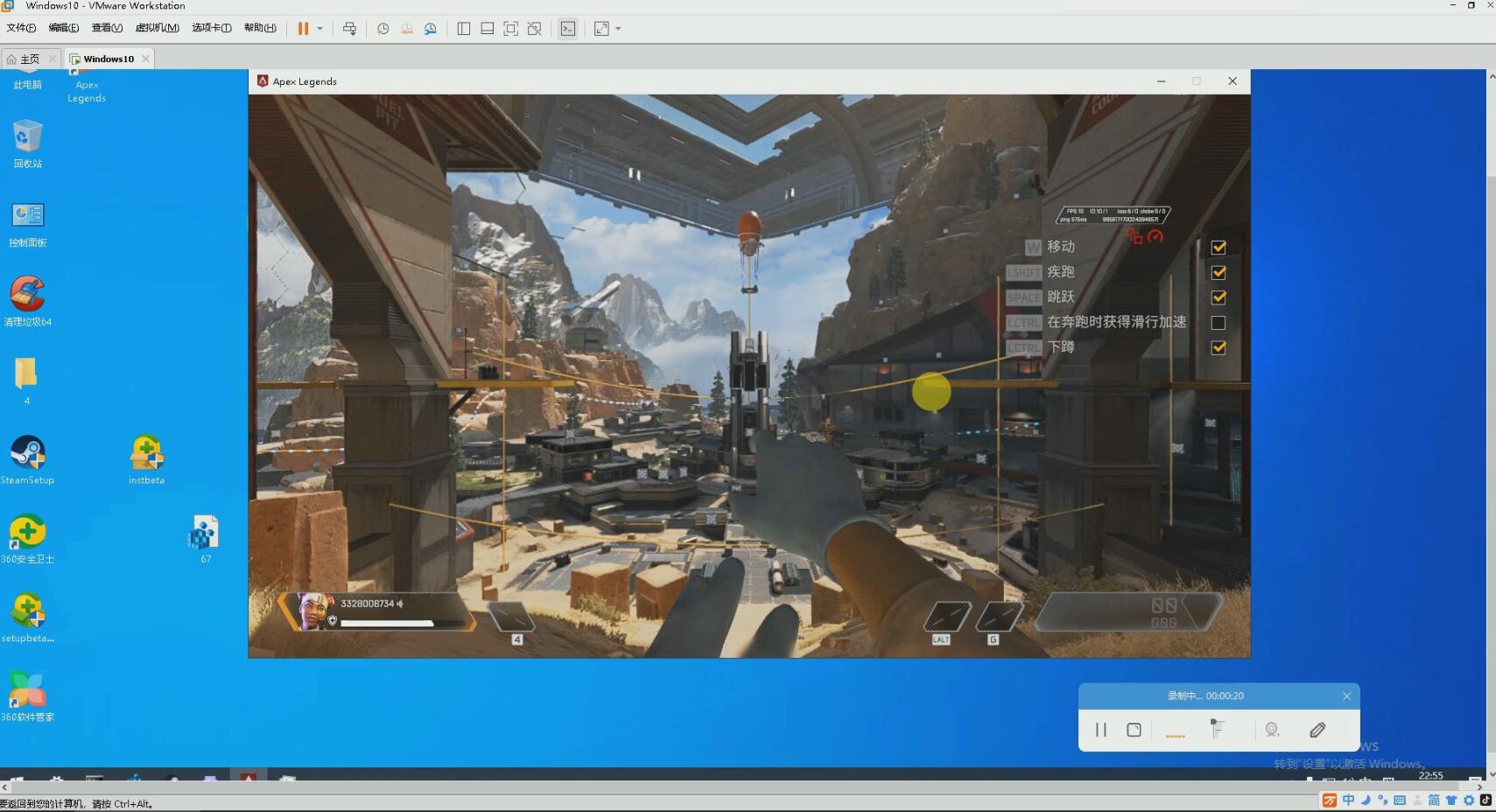Screen dimensions: 1496x812
Task: Click the player name 3328008734
Action: tap(368, 604)
